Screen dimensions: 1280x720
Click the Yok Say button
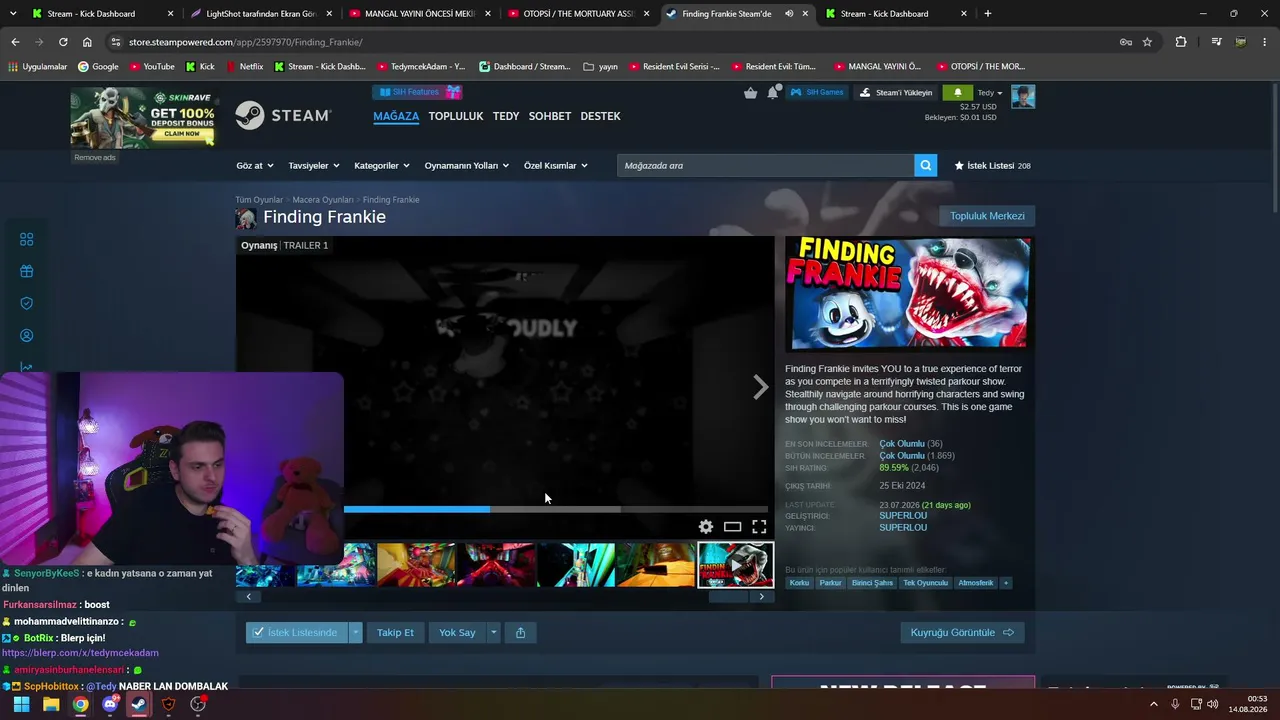tap(457, 632)
